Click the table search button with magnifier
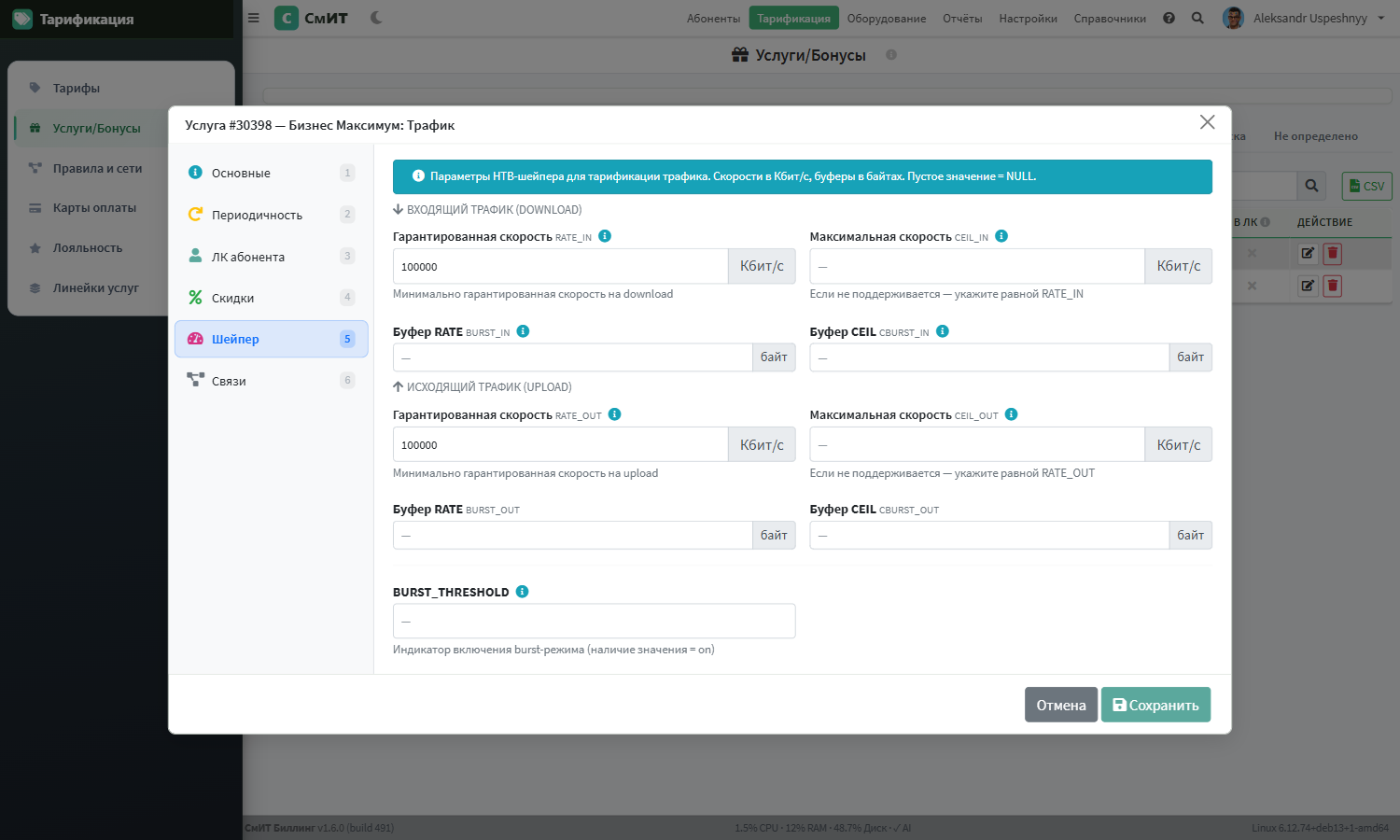 click(1311, 186)
